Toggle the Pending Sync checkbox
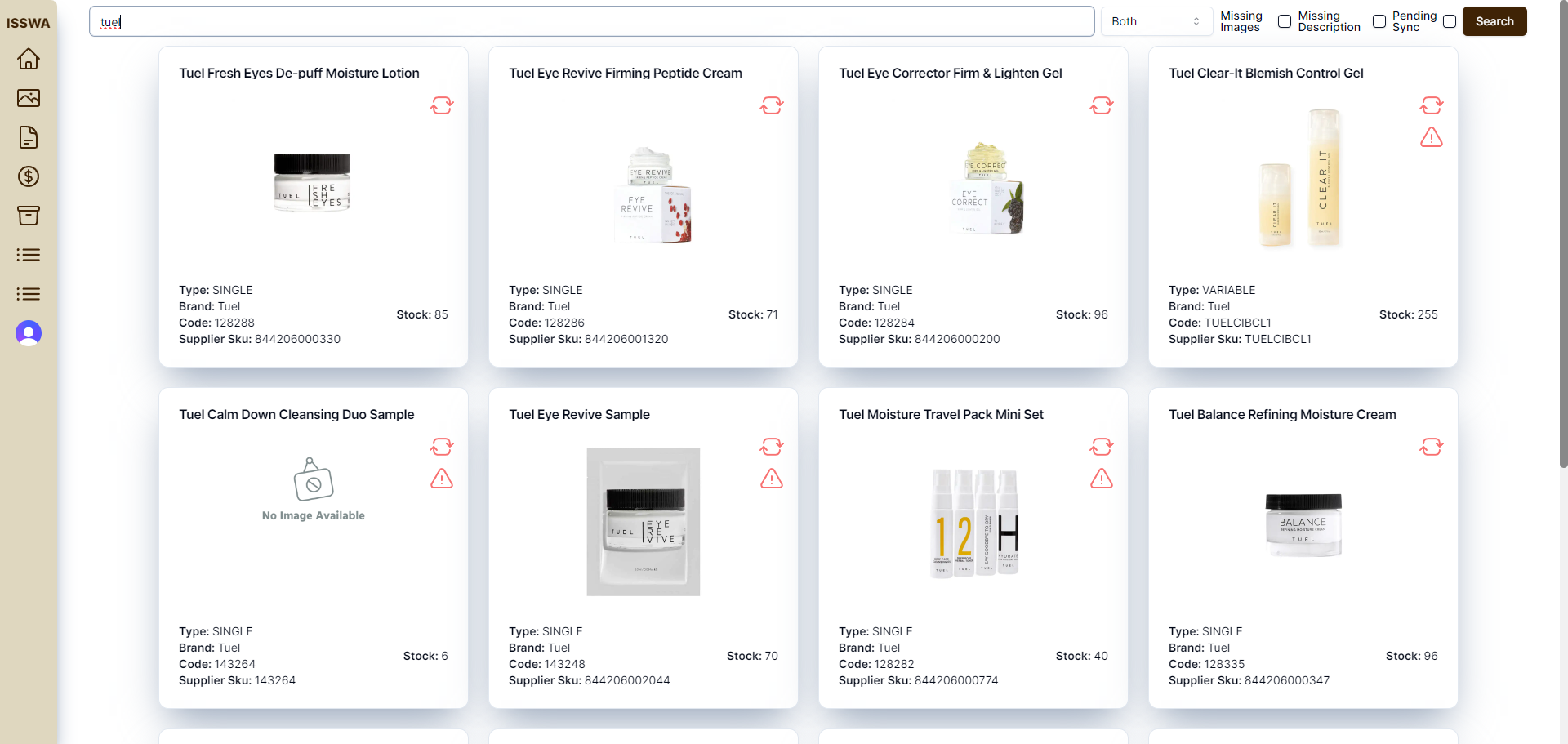This screenshot has height=744, width=1568. [x=1450, y=21]
